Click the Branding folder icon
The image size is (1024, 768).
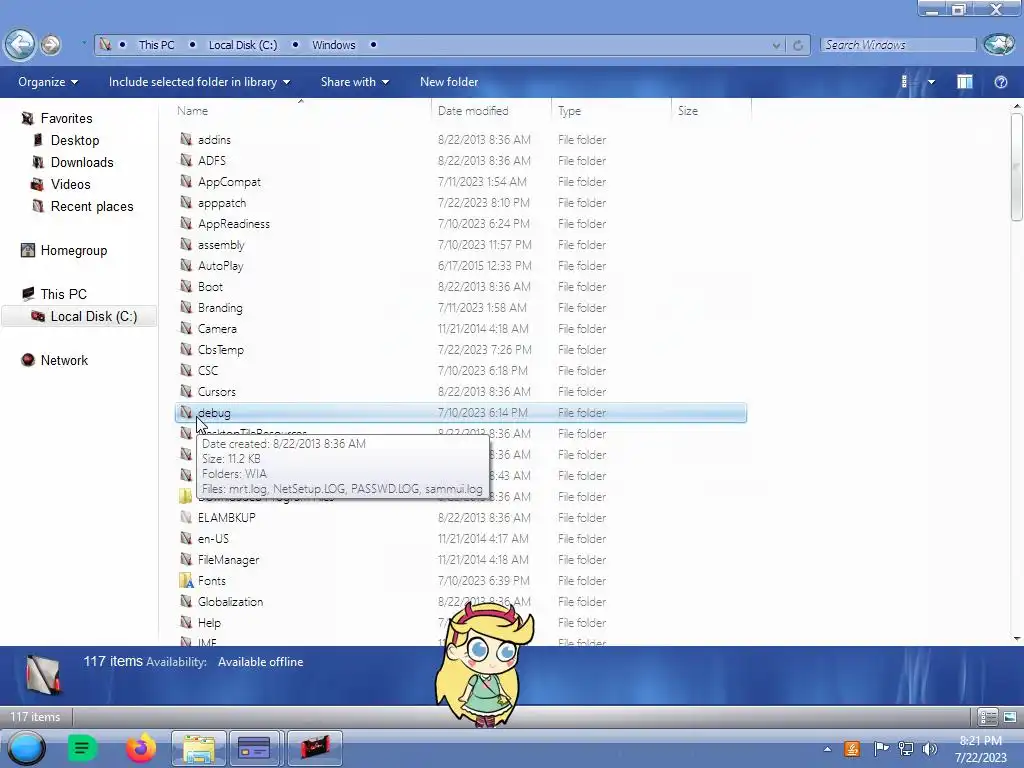(x=186, y=307)
